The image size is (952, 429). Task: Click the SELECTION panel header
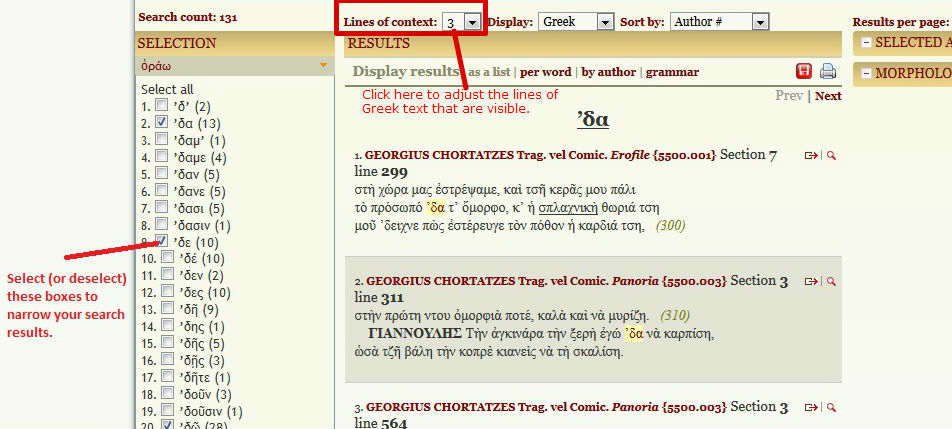pyautogui.click(x=234, y=44)
